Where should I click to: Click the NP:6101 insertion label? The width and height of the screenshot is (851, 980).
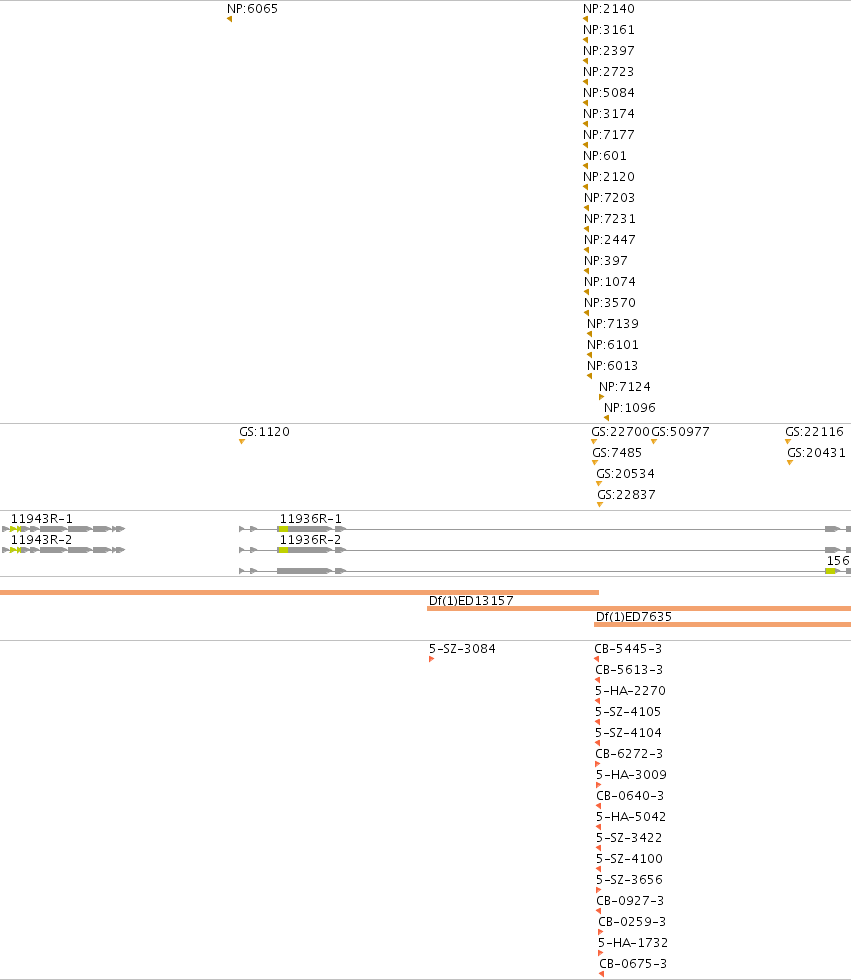[613, 345]
